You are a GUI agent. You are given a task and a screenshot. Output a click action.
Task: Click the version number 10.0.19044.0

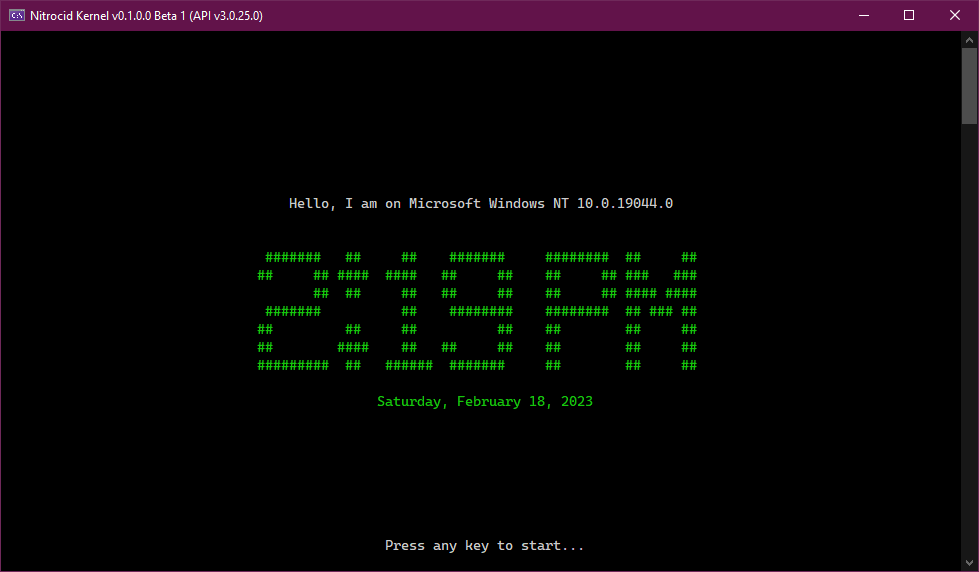tap(625, 203)
